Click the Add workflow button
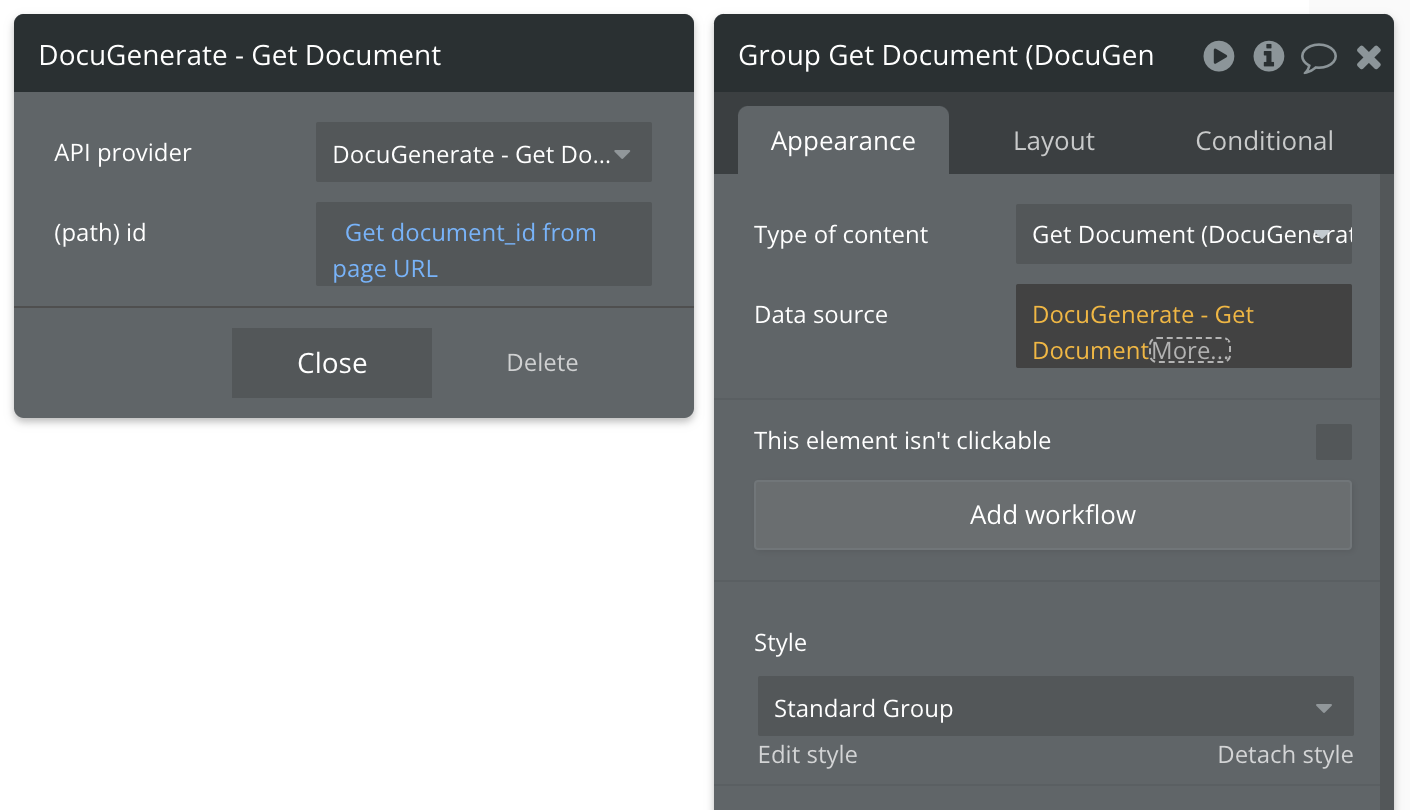The height and width of the screenshot is (810, 1410). tap(1053, 515)
